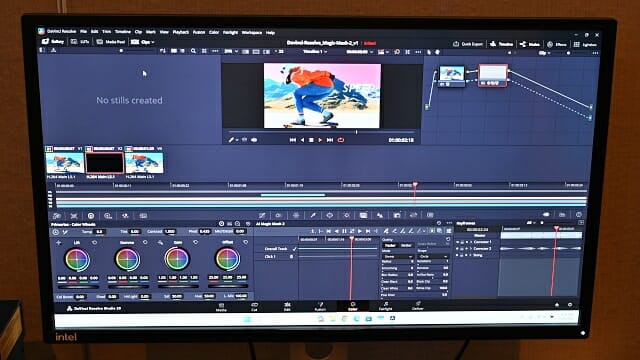Open the Timeline 1 dropdown
The height and width of the screenshot is (360, 640).
(314, 52)
